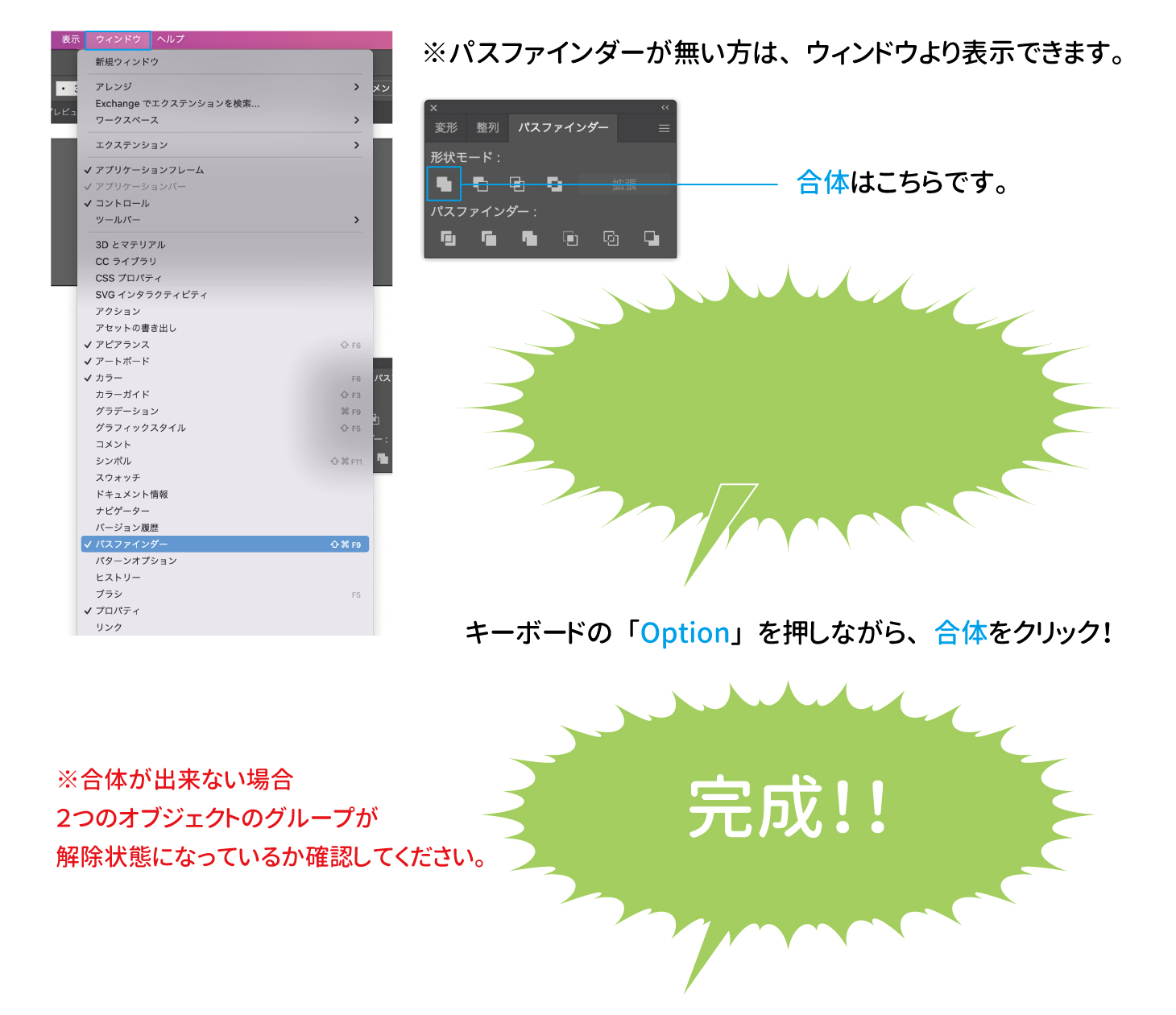Select the パスファインダー panel tab
Viewport: 1176px width, 1015px height.
click(563, 127)
